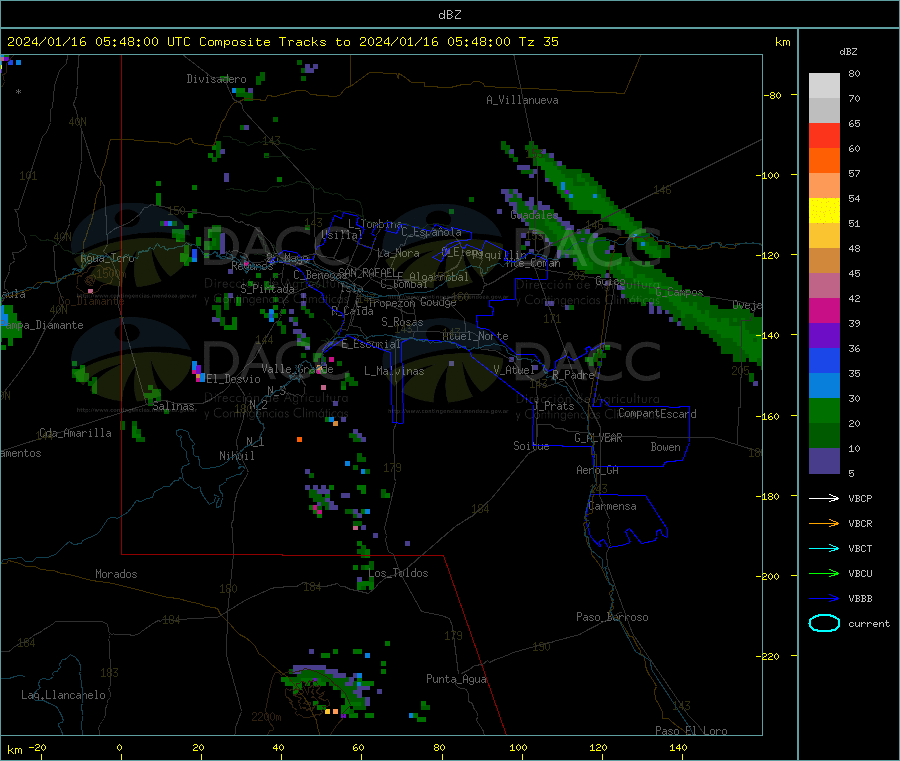Click the La_Nora location label
The image size is (900, 761).
tap(398, 253)
